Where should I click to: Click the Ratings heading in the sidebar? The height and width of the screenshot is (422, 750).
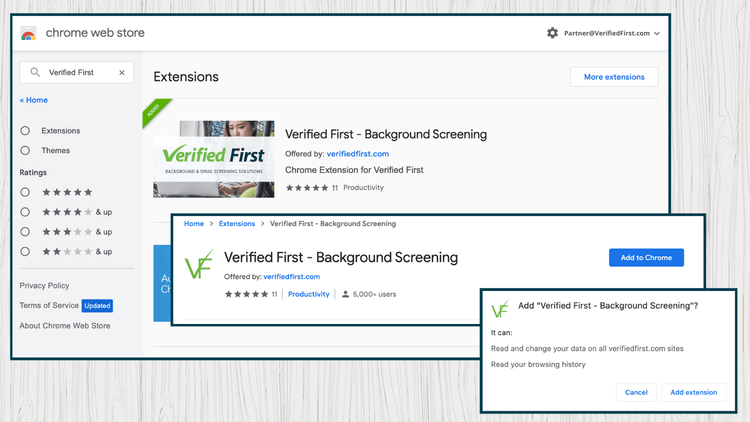[x=33, y=172]
